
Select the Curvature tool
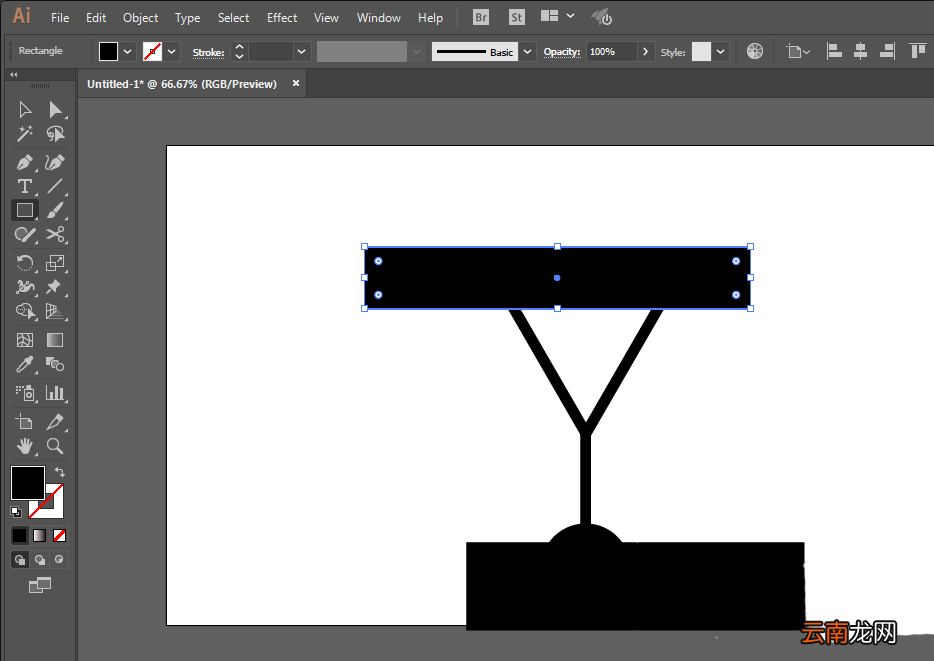tap(55, 162)
